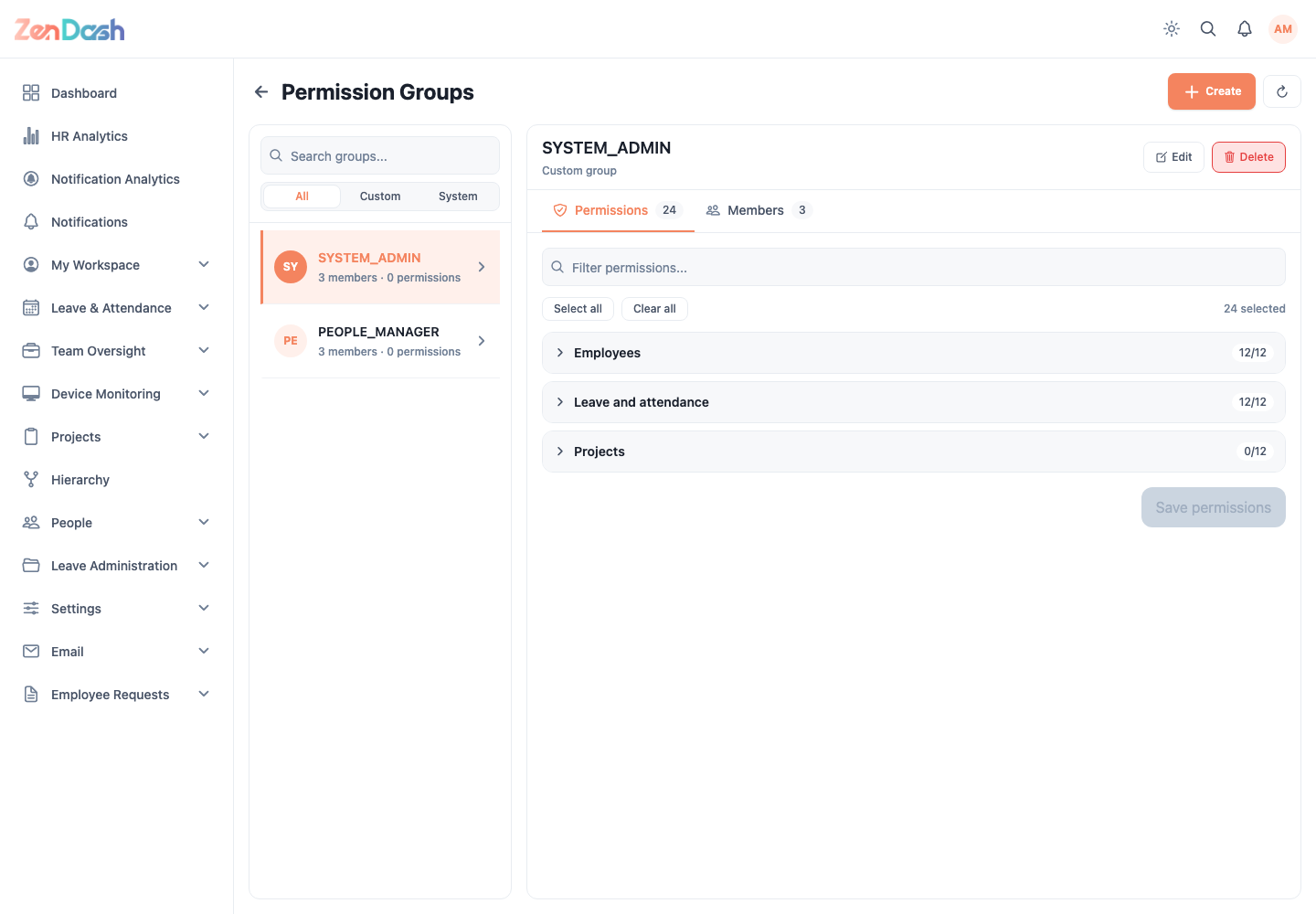1316x914 pixels.
Task: Open the AM user avatar menu
Action: click(1283, 29)
